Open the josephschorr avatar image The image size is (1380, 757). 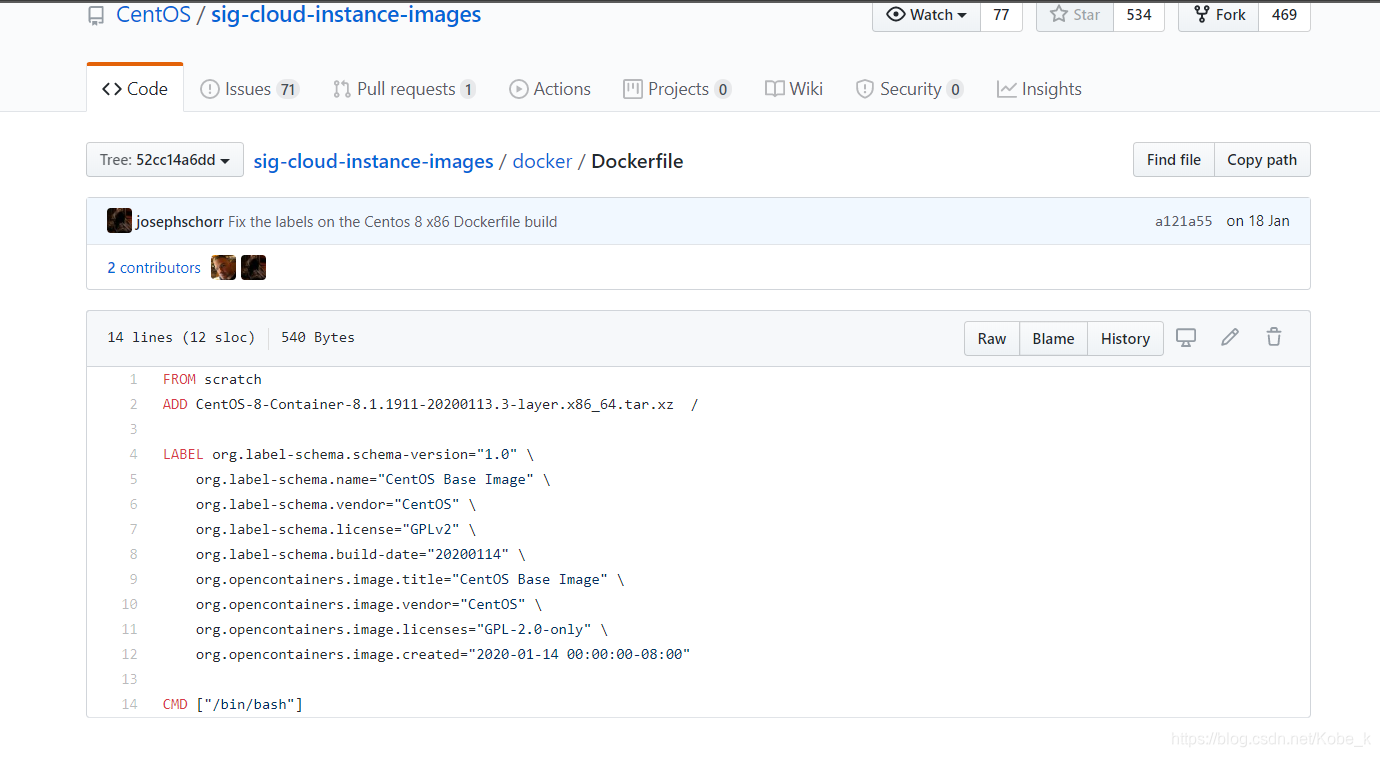[119, 221]
